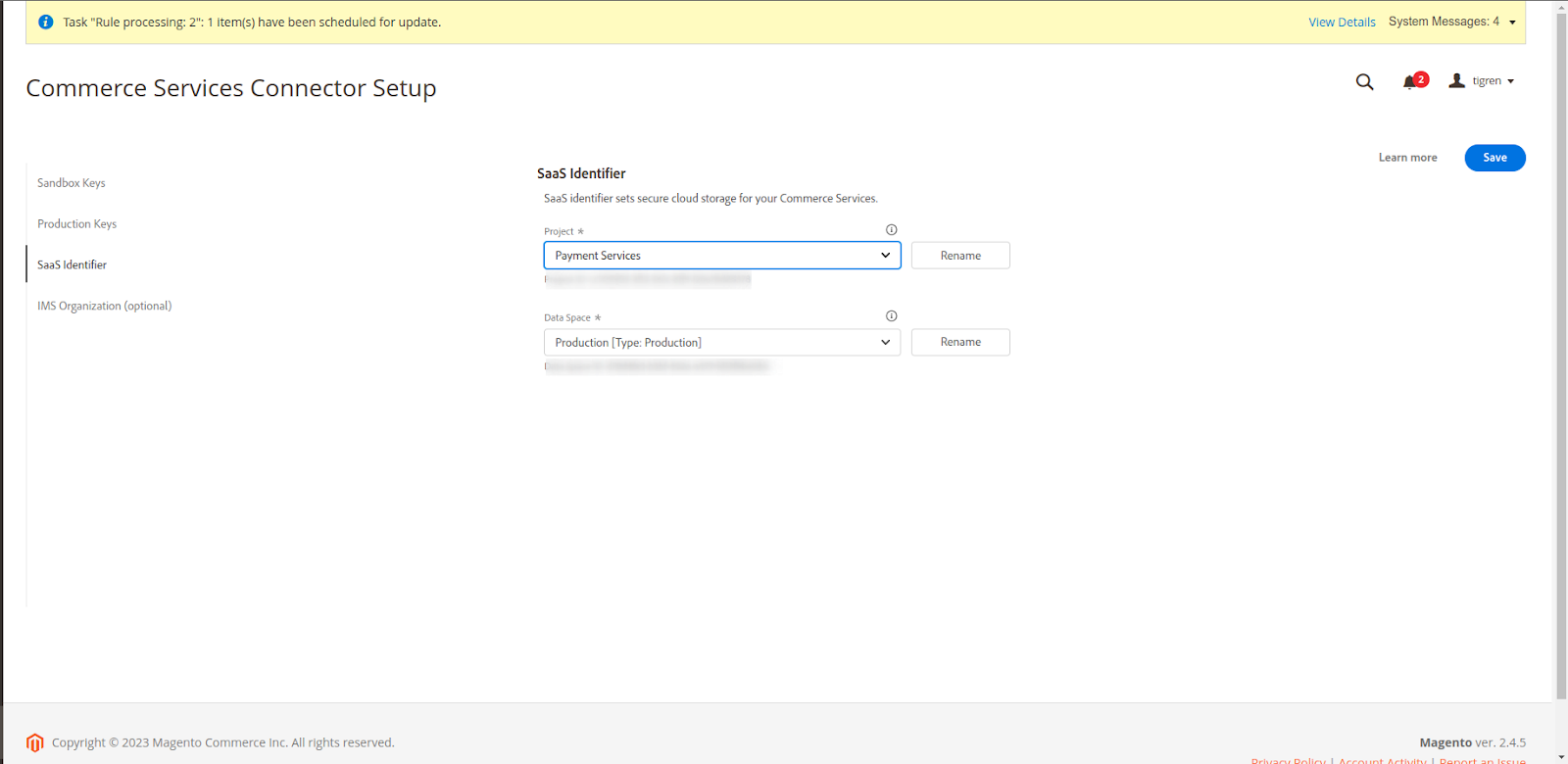Open the admin search magnifier
Image resolution: width=1568 pixels, height=764 pixels.
(x=1364, y=82)
